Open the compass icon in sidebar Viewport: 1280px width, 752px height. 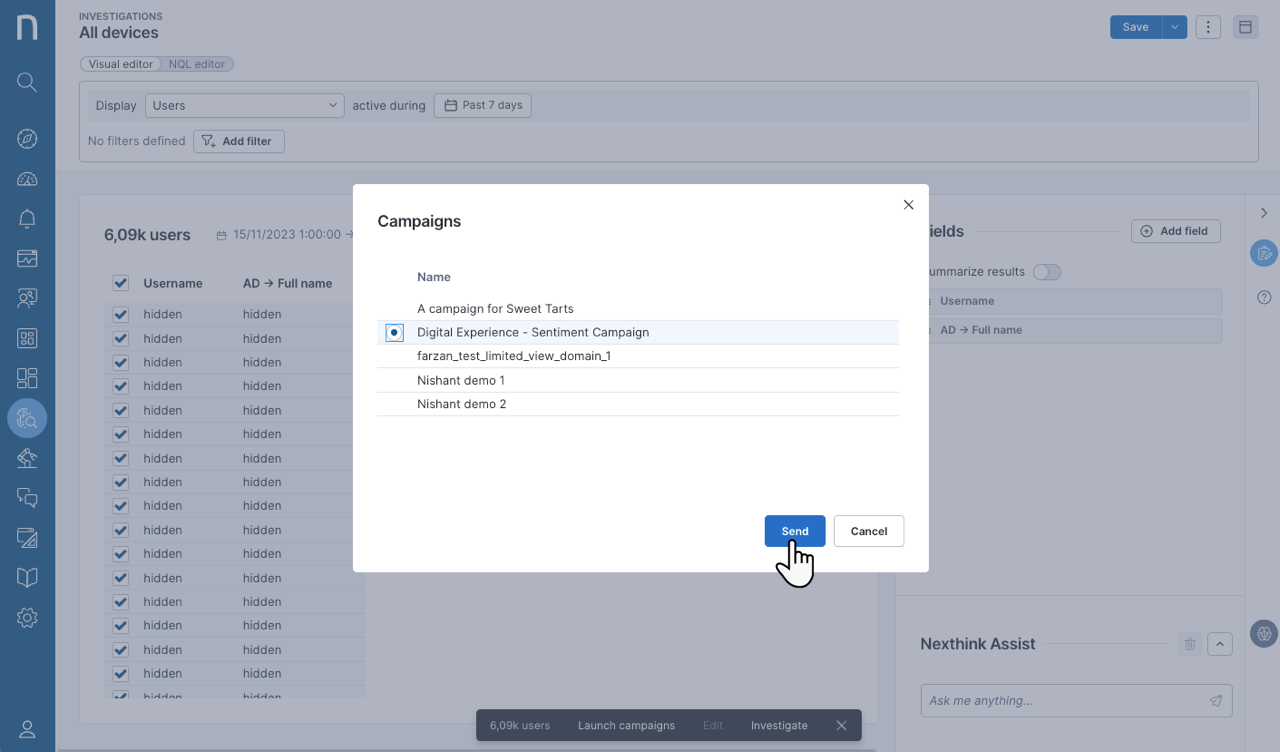tap(27, 139)
